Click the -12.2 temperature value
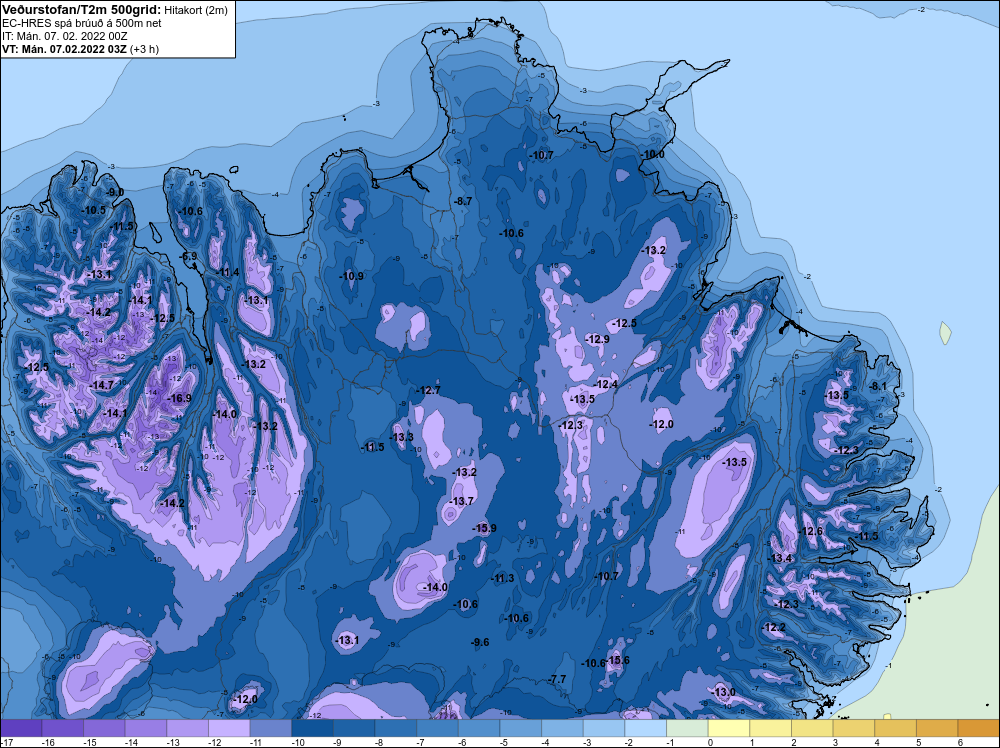This screenshot has height=748, width=1000. 774,627
